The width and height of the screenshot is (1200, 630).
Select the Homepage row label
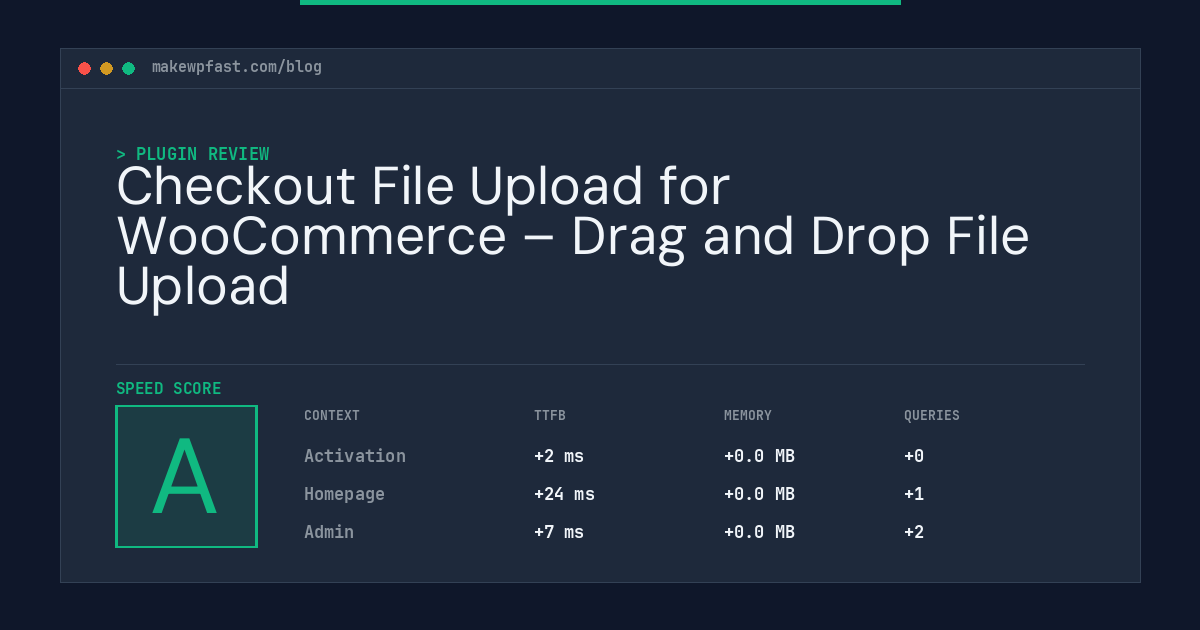pyautogui.click(x=345, y=494)
